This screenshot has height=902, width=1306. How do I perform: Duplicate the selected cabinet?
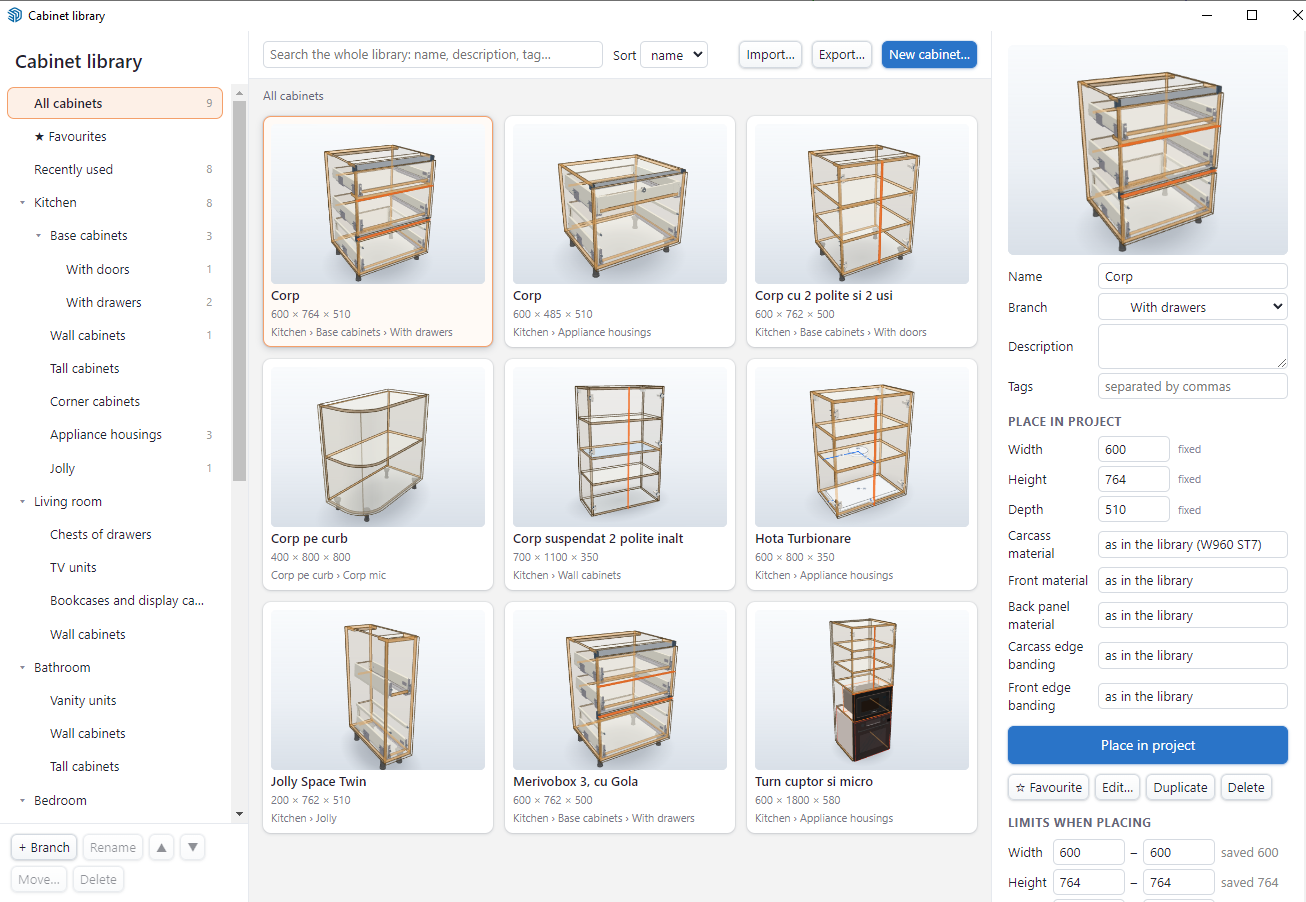pos(1180,787)
